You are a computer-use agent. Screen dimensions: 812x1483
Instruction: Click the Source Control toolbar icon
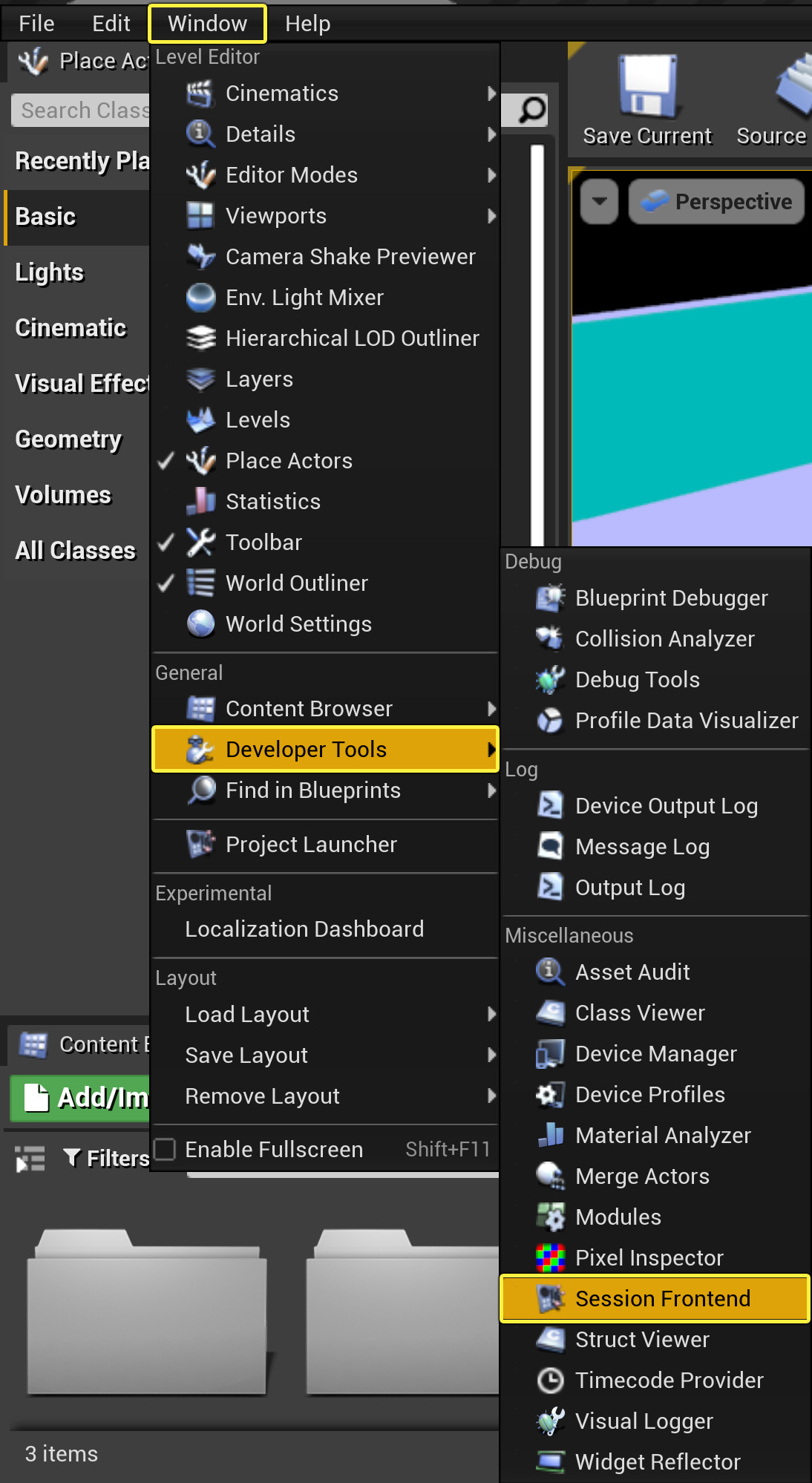point(793,86)
